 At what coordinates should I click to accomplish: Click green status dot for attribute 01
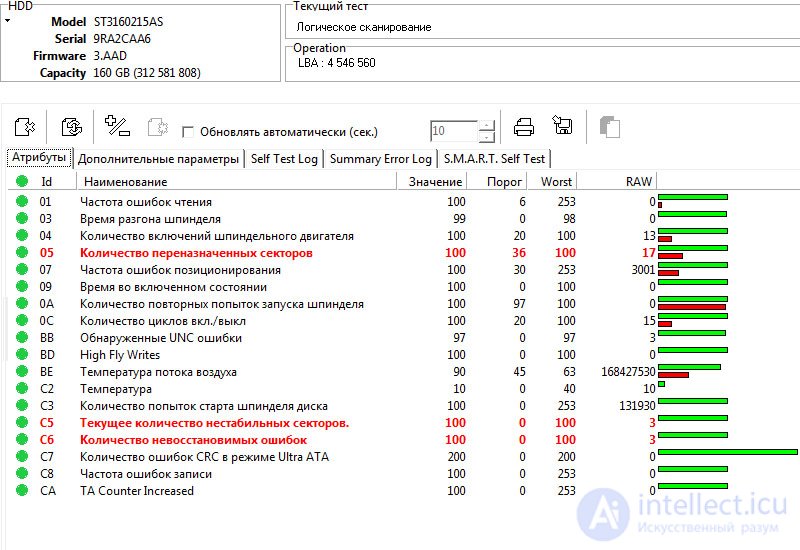[x=21, y=201]
